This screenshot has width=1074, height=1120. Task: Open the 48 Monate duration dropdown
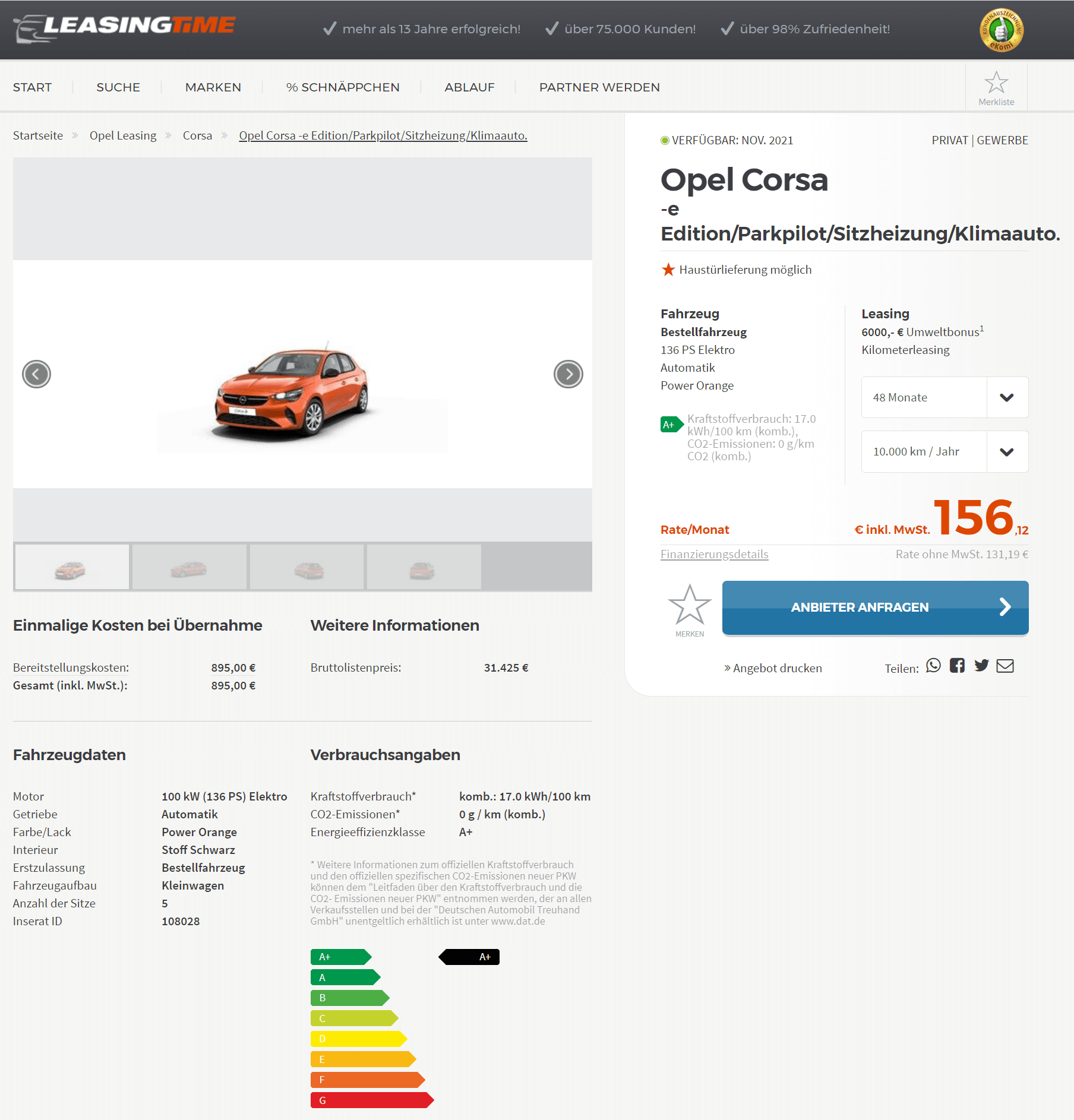coord(945,397)
